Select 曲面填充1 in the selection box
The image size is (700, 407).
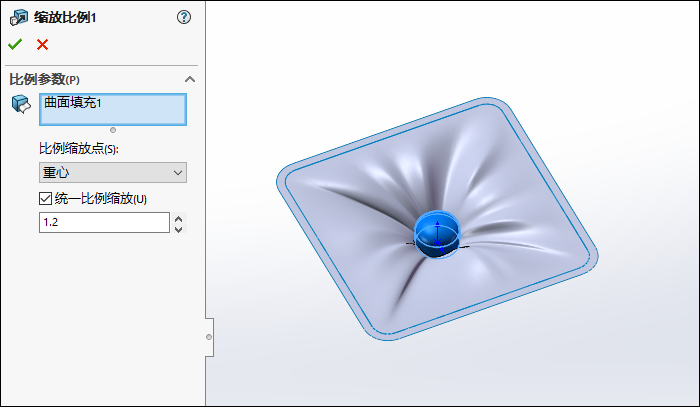pyautogui.click(x=73, y=103)
